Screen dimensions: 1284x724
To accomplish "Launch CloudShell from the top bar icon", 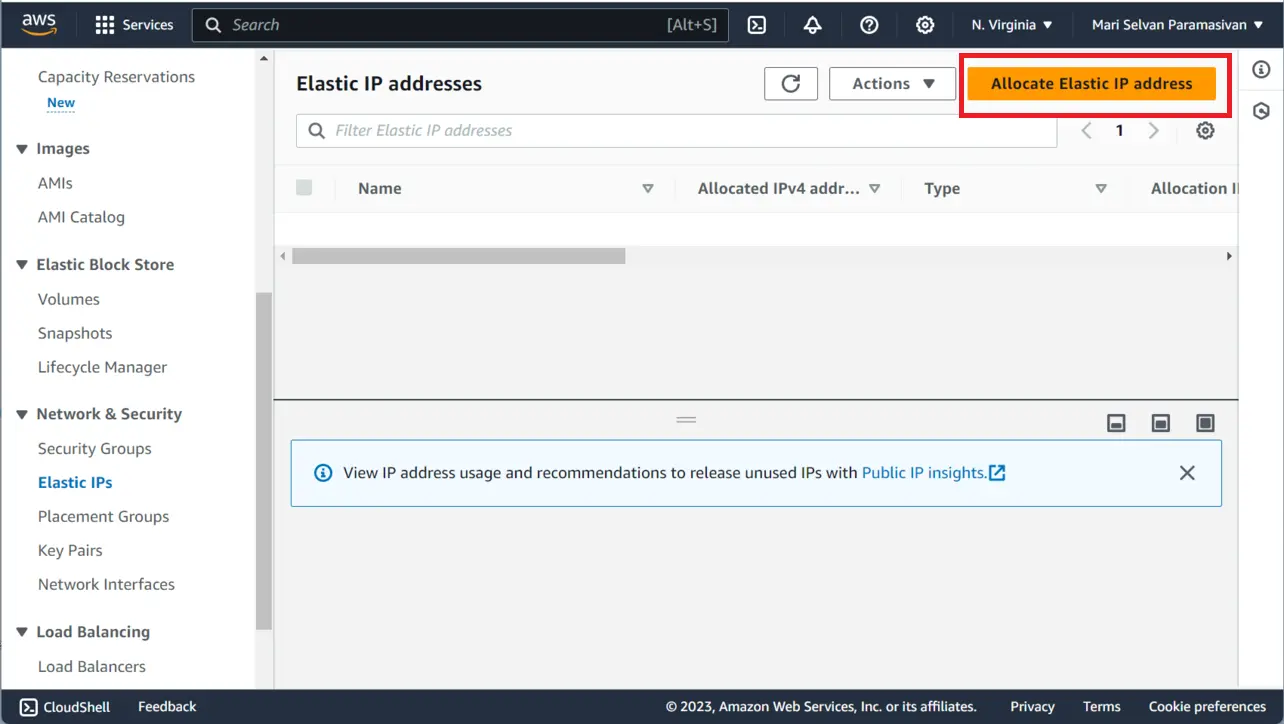I will (757, 25).
